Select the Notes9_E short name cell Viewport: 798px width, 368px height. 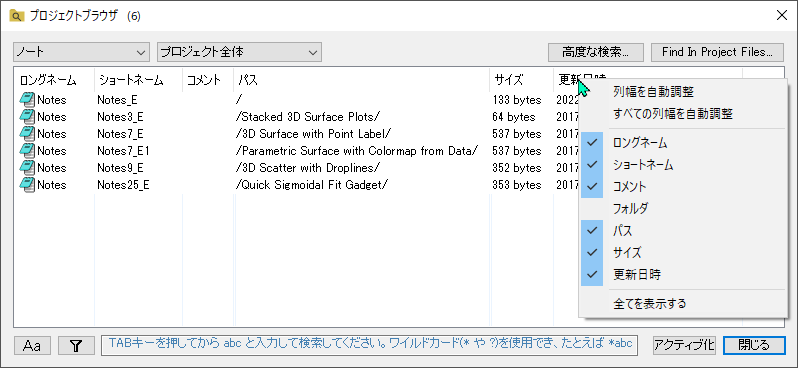121,167
